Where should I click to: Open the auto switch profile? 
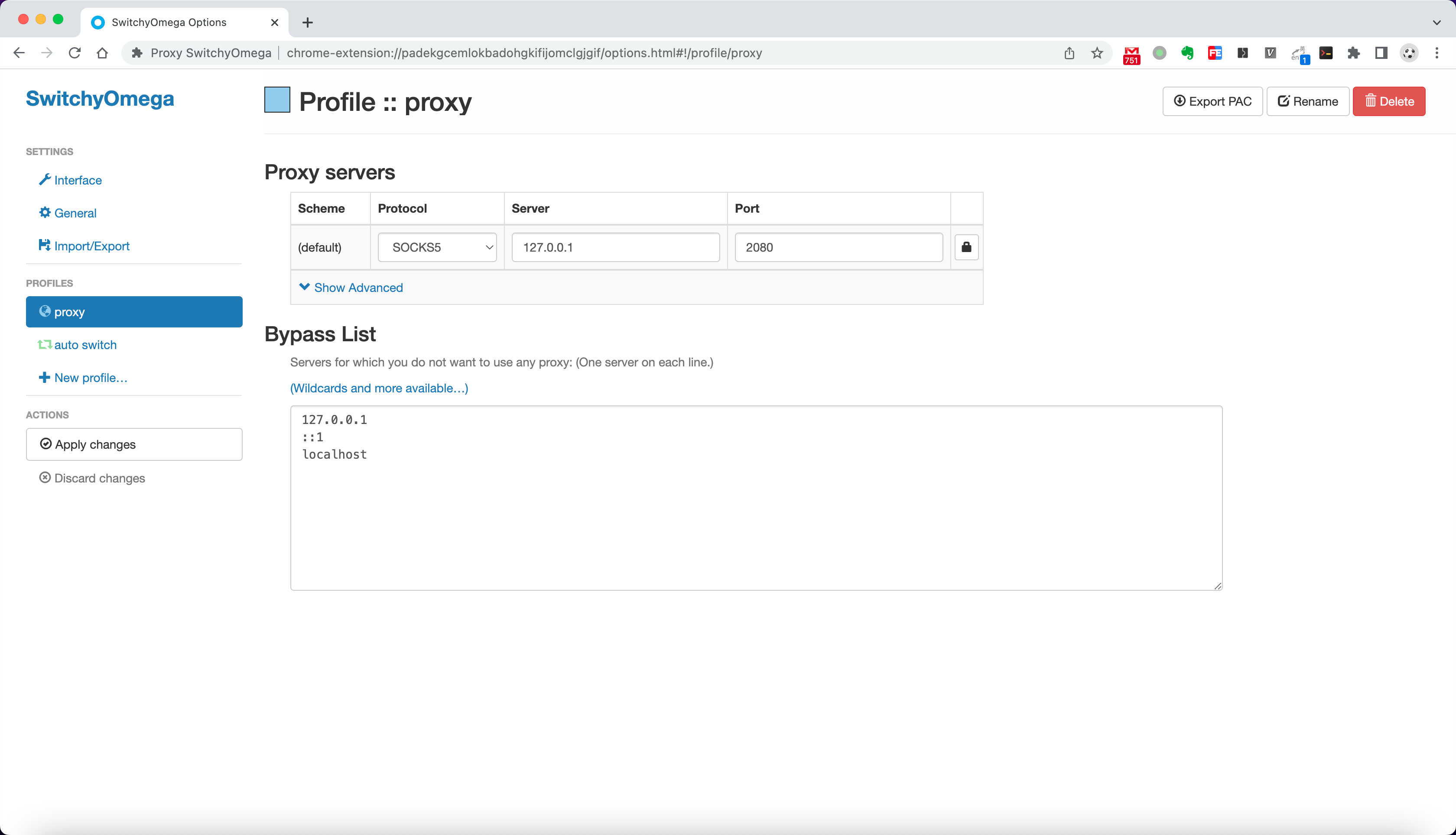[85, 345]
